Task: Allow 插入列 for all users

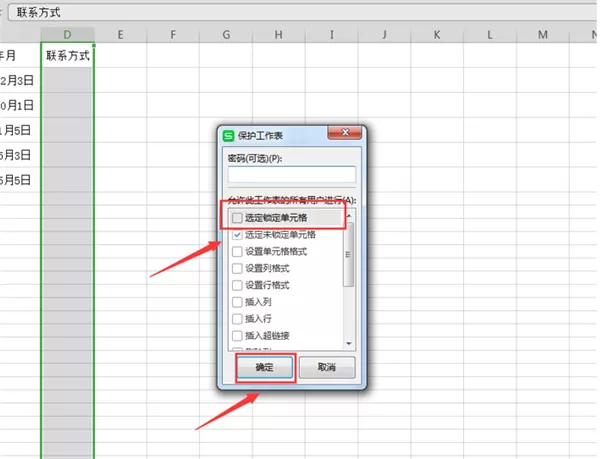Action: tap(237, 302)
